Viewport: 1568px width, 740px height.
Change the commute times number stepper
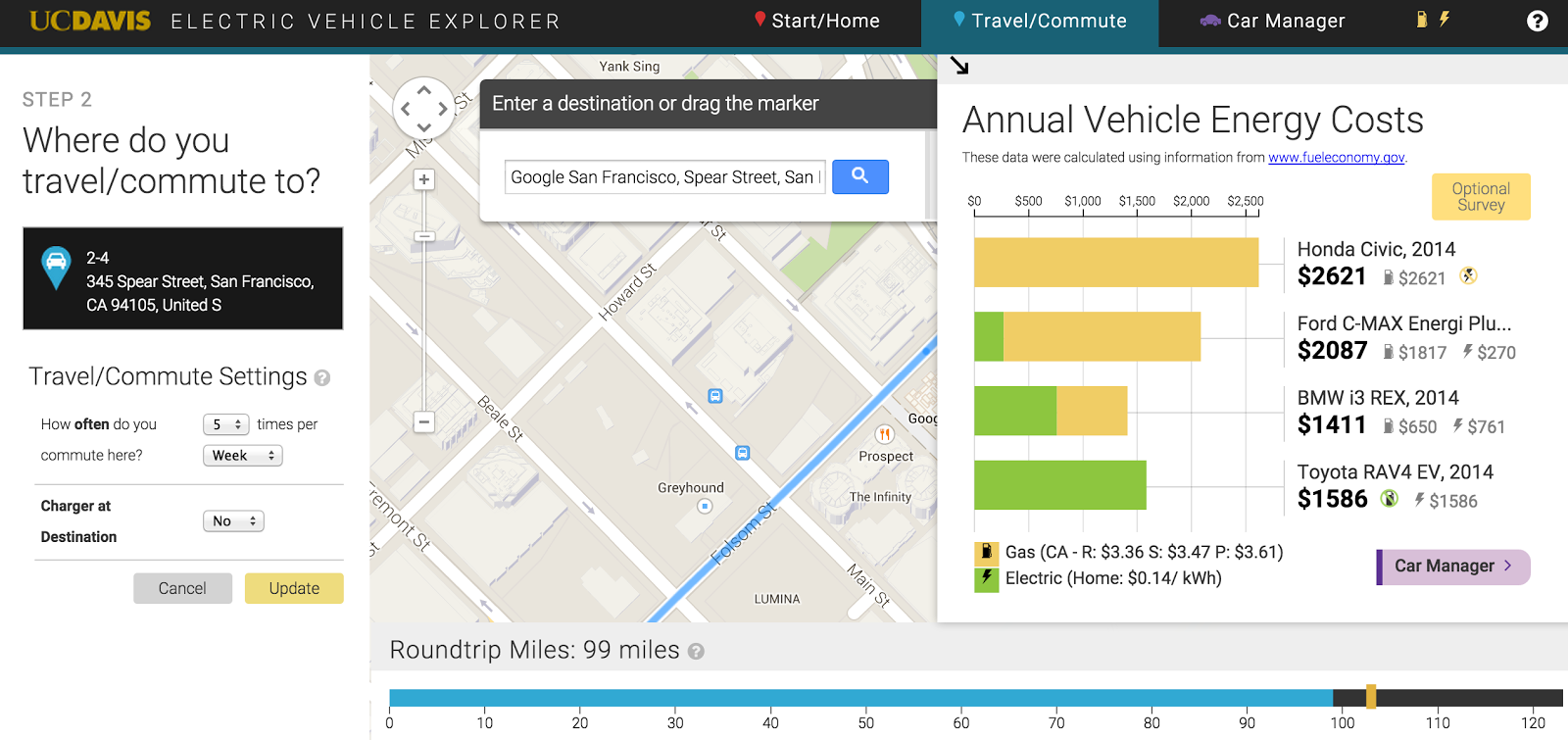[x=225, y=424]
